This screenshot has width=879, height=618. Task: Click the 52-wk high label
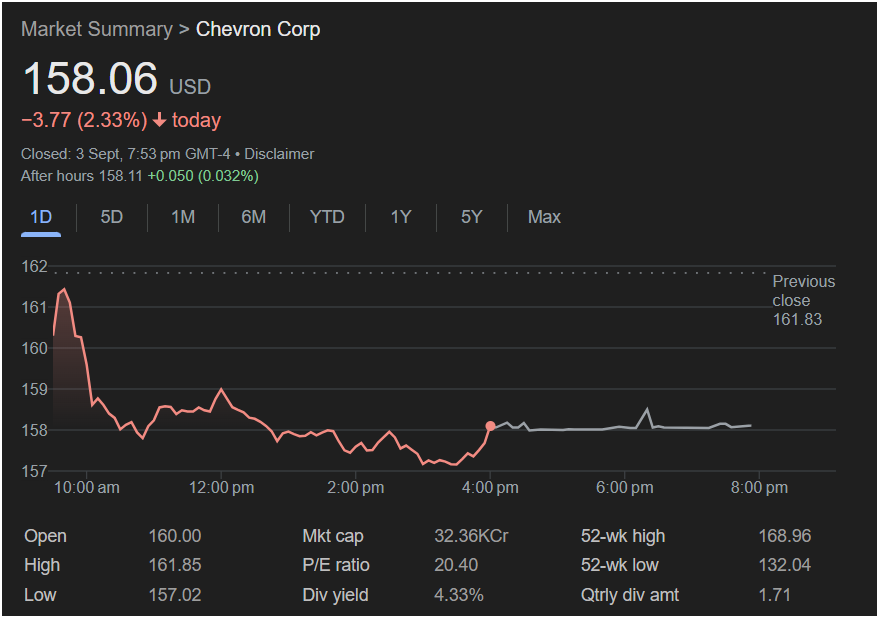623,536
